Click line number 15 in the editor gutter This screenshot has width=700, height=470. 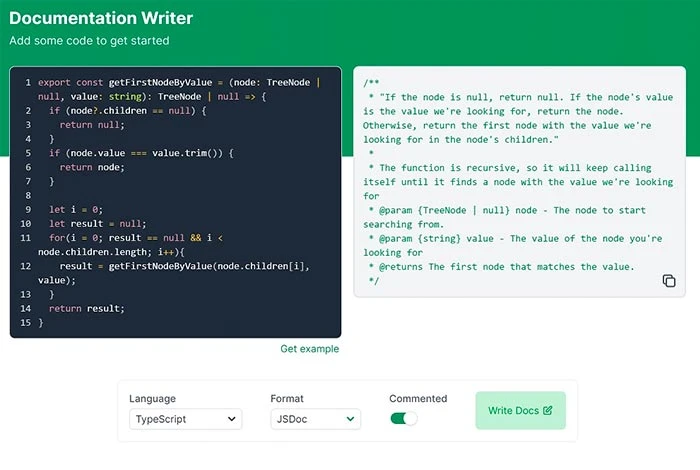(x=25, y=322)
